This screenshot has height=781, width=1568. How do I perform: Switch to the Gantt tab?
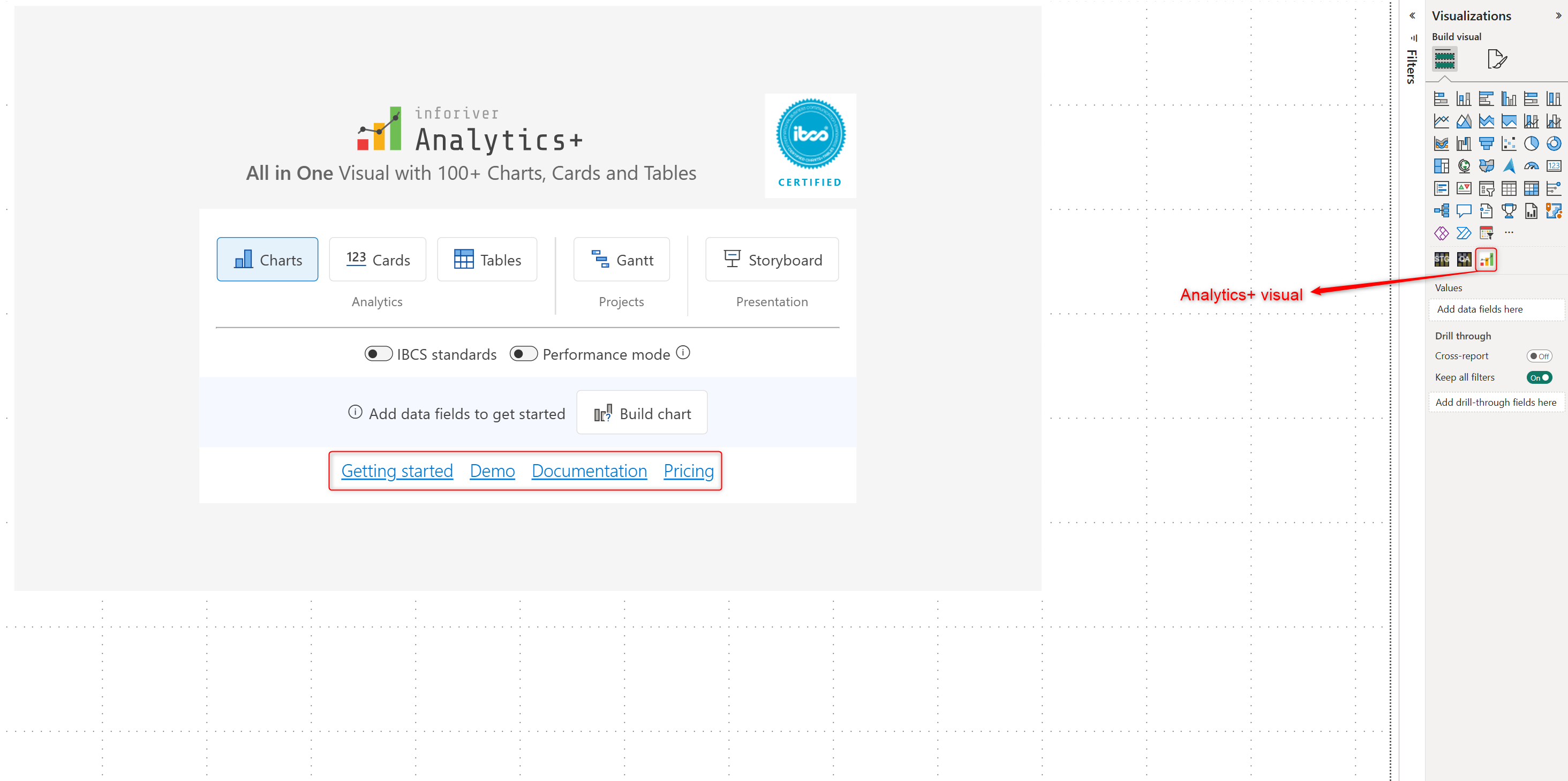tap(621, 260)
